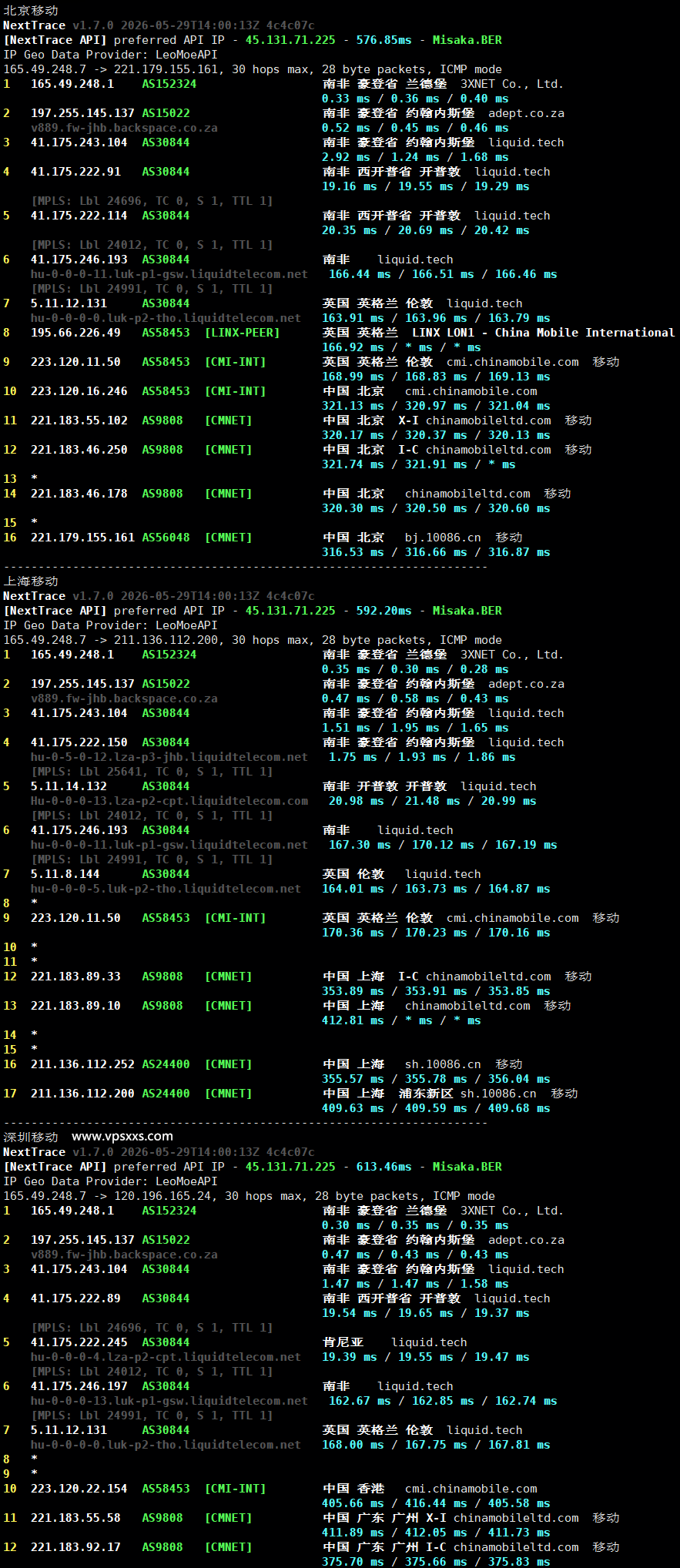Click hostname hu-0-0-0-13.luk-p1-gsw.liquidtelecom.net

[169, 1401]
